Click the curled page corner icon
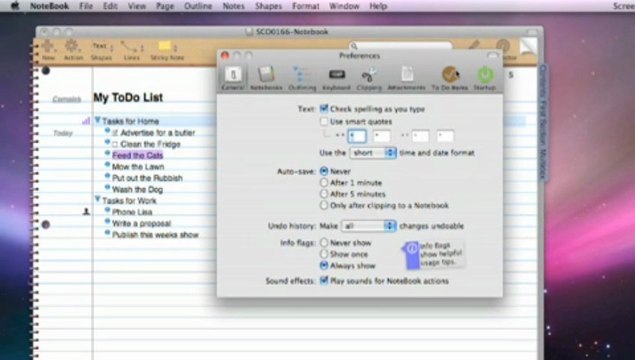Screen dimensions: 635x360 [x=528, y=47]
